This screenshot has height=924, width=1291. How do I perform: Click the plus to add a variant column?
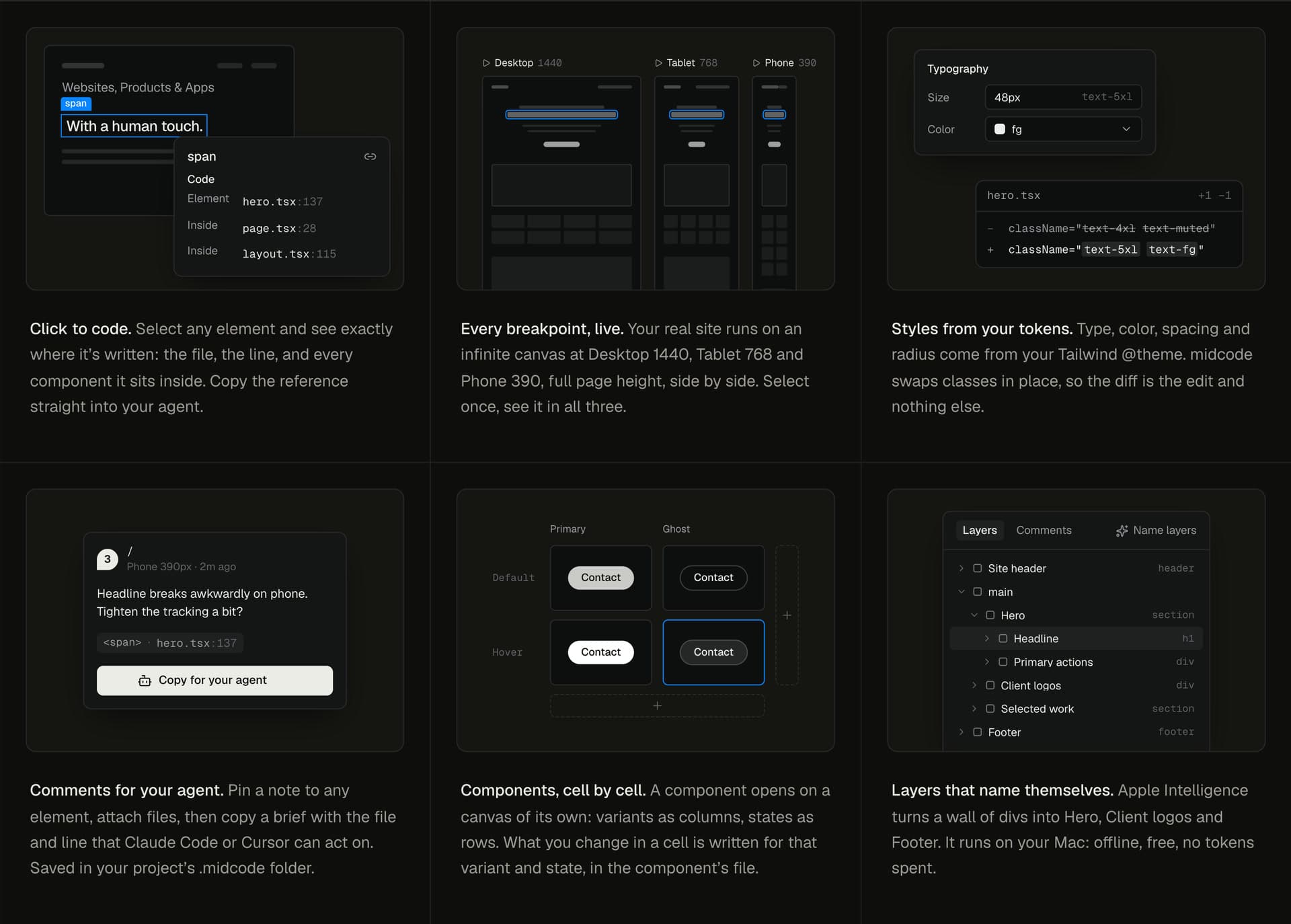787,615
